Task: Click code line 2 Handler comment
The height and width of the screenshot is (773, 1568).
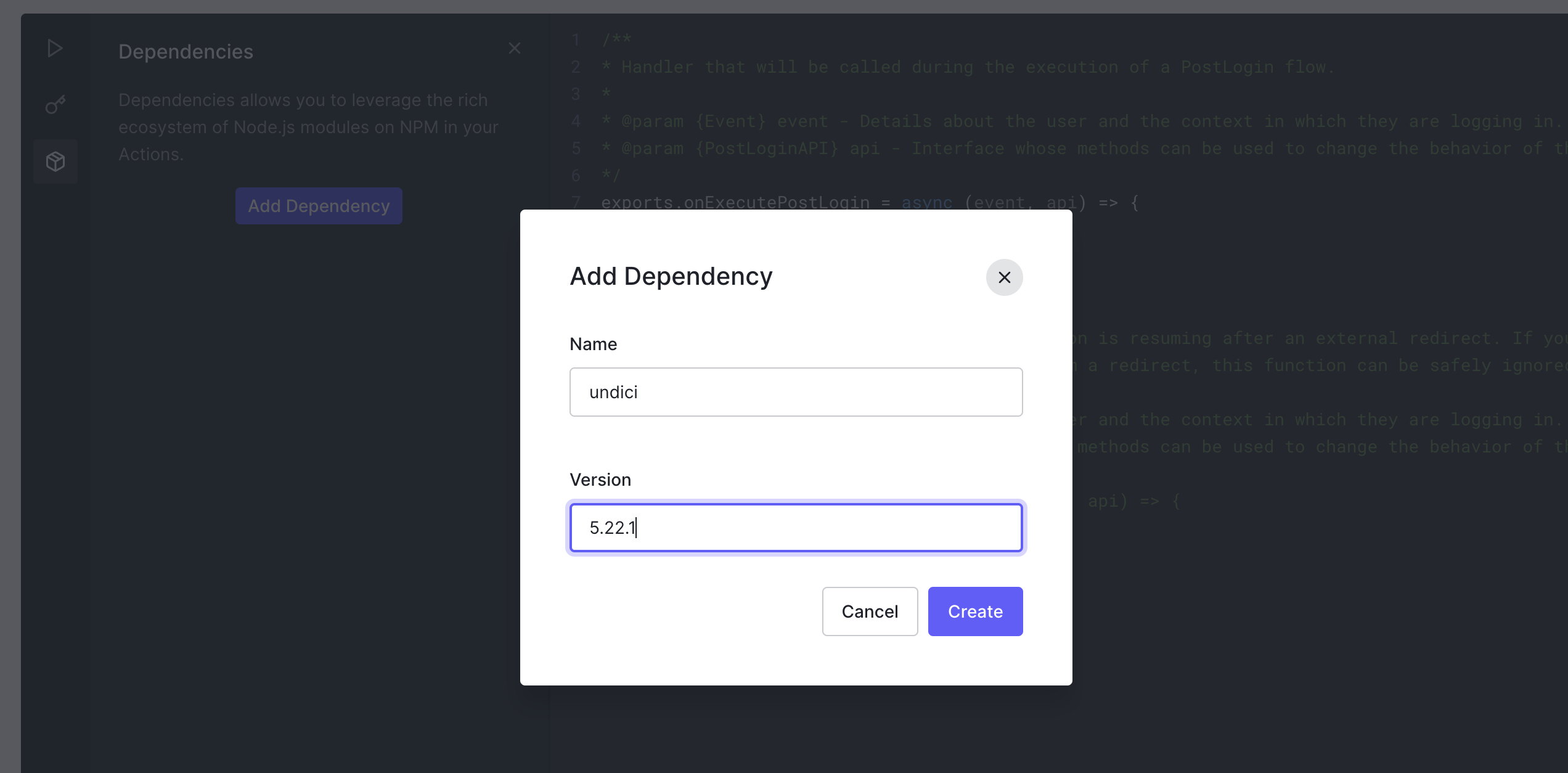Action: [968, 67]
